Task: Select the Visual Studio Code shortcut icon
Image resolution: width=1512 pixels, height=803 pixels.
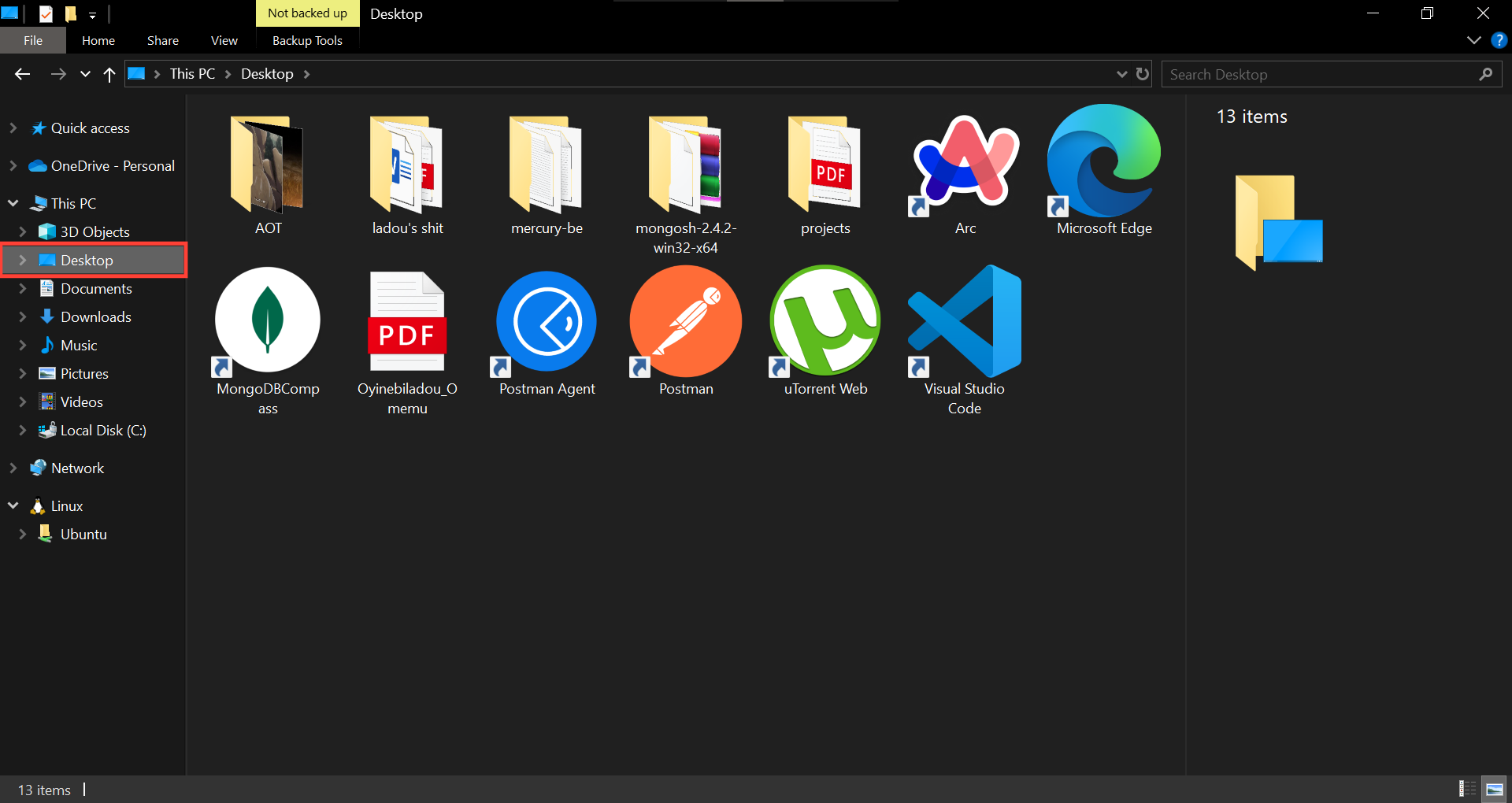Action: (x=965, y=321)
